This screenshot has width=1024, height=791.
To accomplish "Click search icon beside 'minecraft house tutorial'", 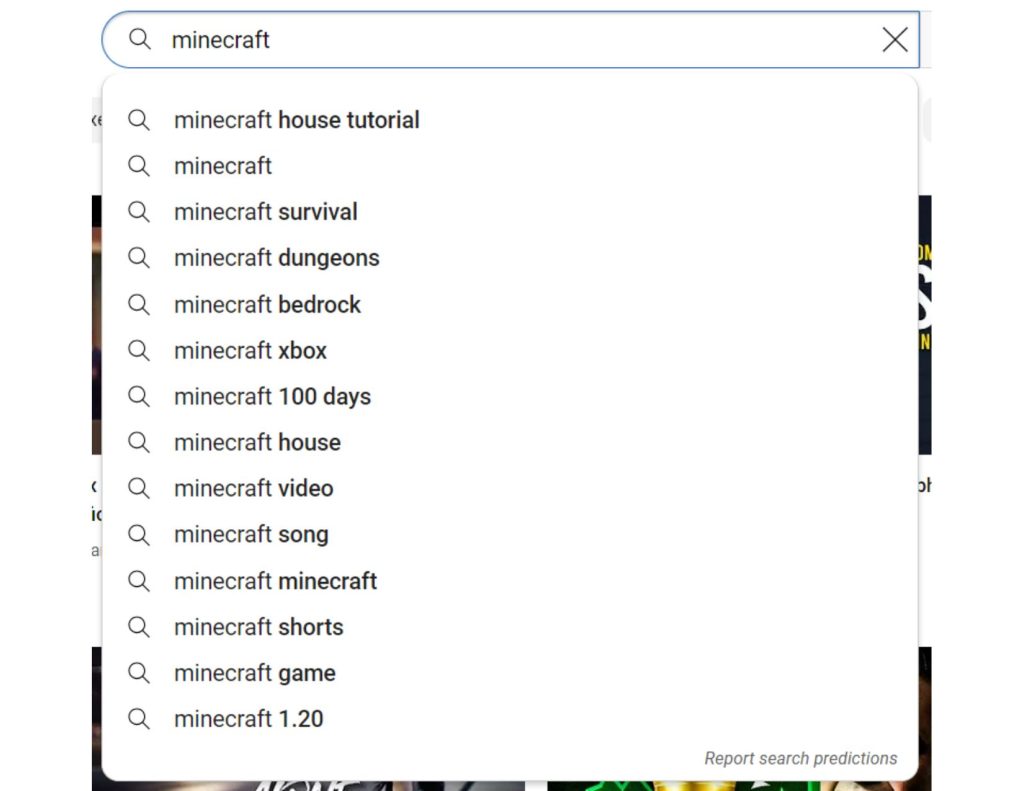I will coord(138,120).
